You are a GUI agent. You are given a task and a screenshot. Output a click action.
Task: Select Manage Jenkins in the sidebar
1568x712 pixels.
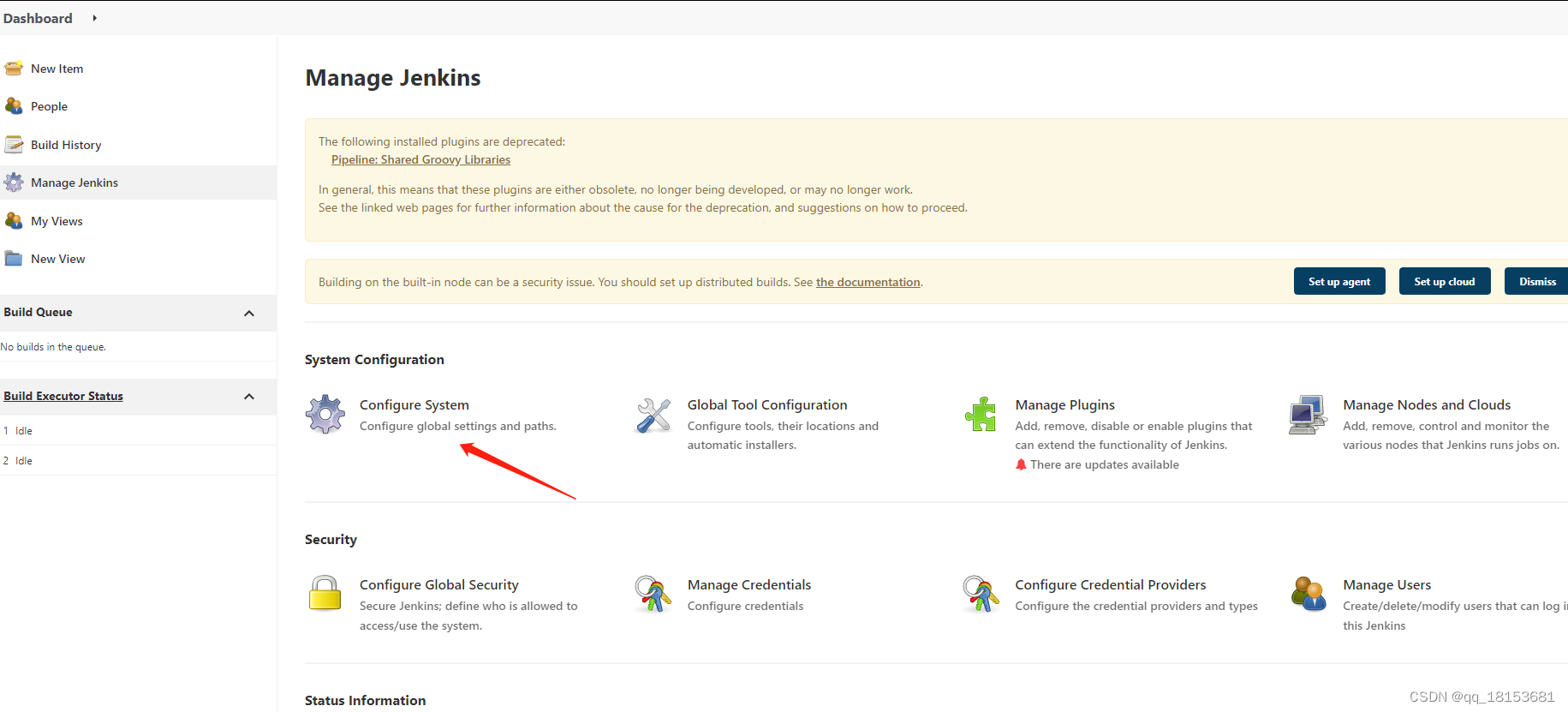[75, 182]
